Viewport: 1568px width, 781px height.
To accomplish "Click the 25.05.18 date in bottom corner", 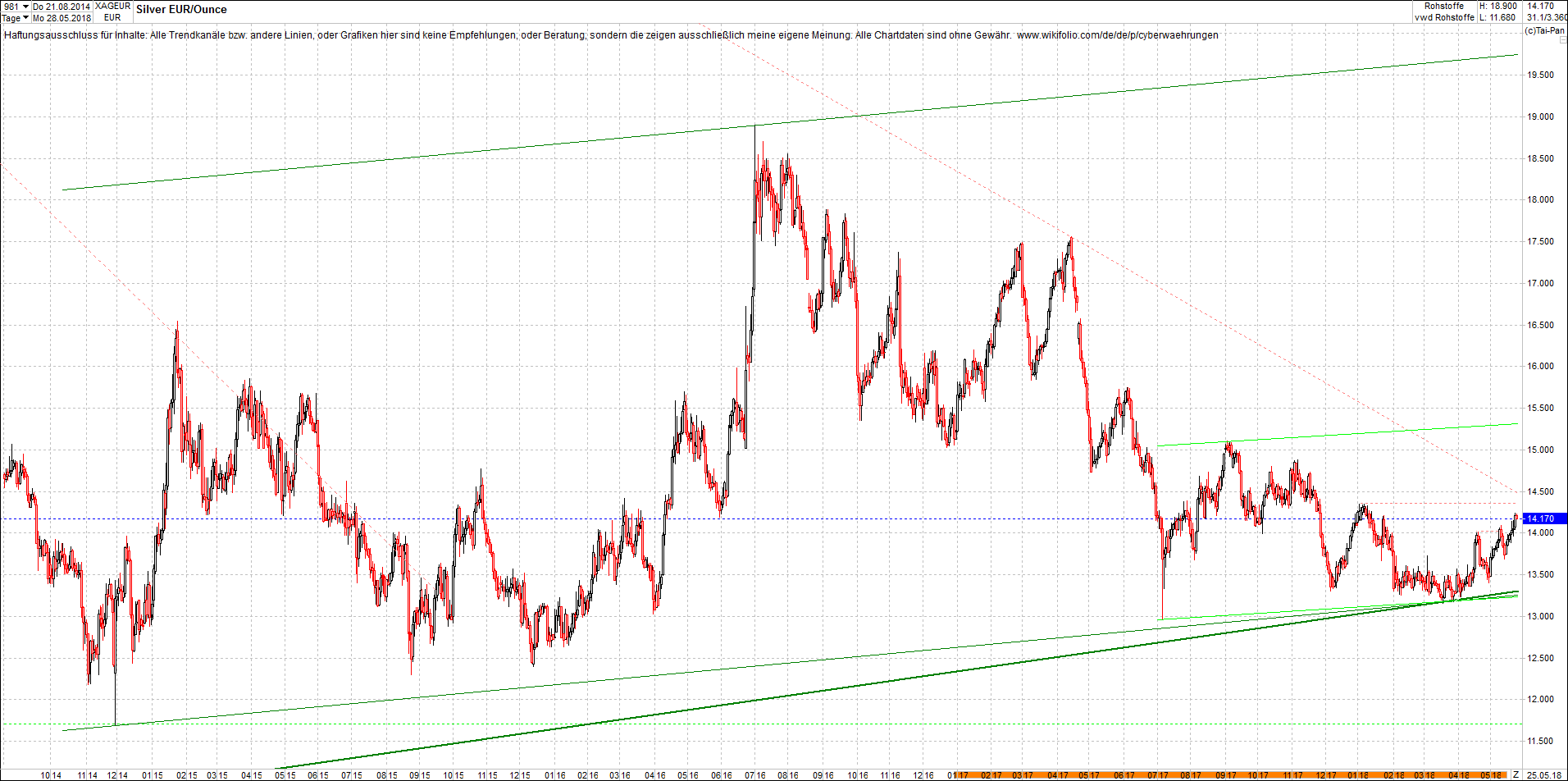I will pos(1543,774).
